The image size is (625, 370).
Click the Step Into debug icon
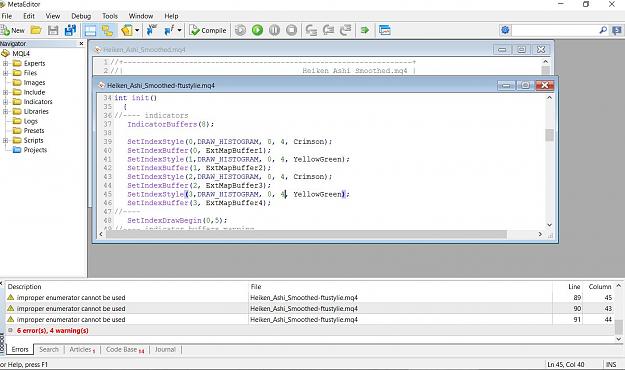tap(311, 30)
